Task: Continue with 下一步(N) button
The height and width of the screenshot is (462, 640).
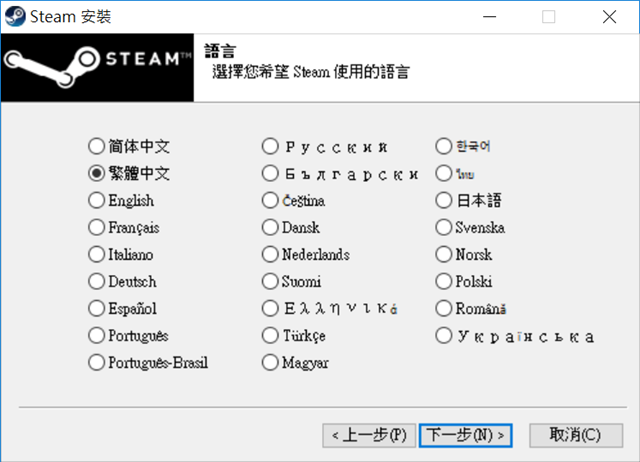Action: (465, 435)
